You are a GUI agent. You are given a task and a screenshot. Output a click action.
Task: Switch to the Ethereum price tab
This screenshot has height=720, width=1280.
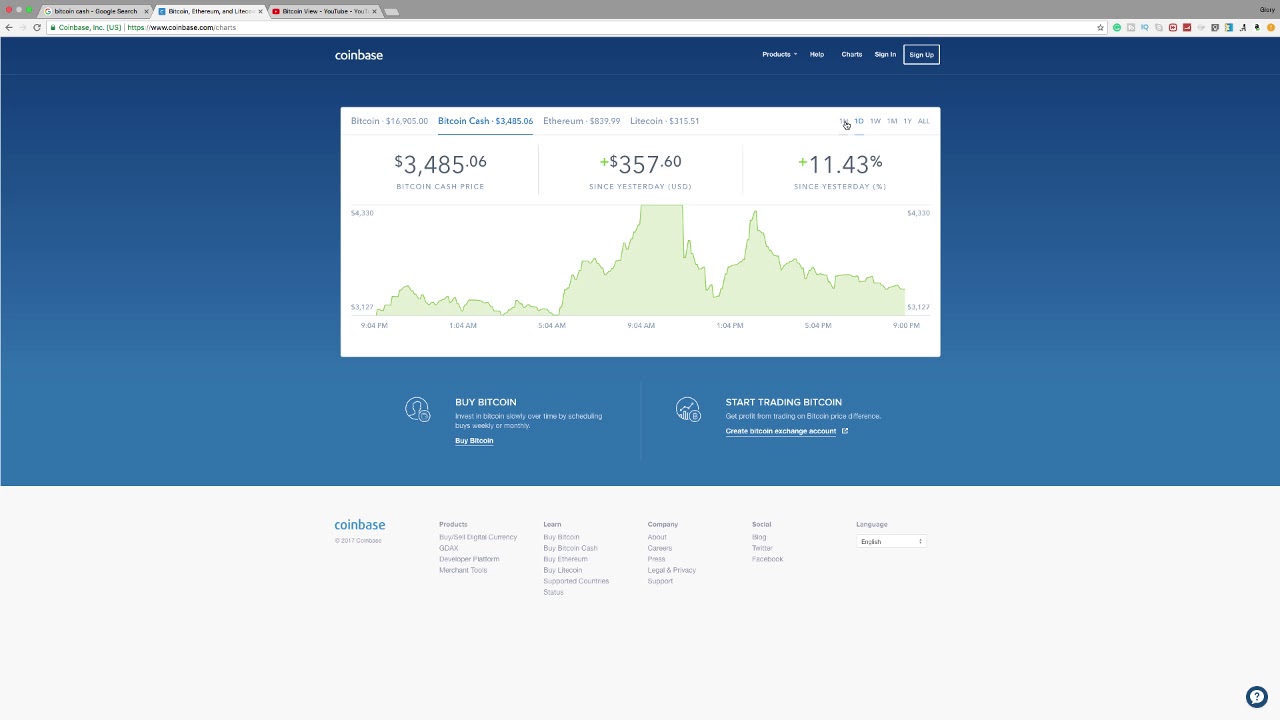pos(581,121)
